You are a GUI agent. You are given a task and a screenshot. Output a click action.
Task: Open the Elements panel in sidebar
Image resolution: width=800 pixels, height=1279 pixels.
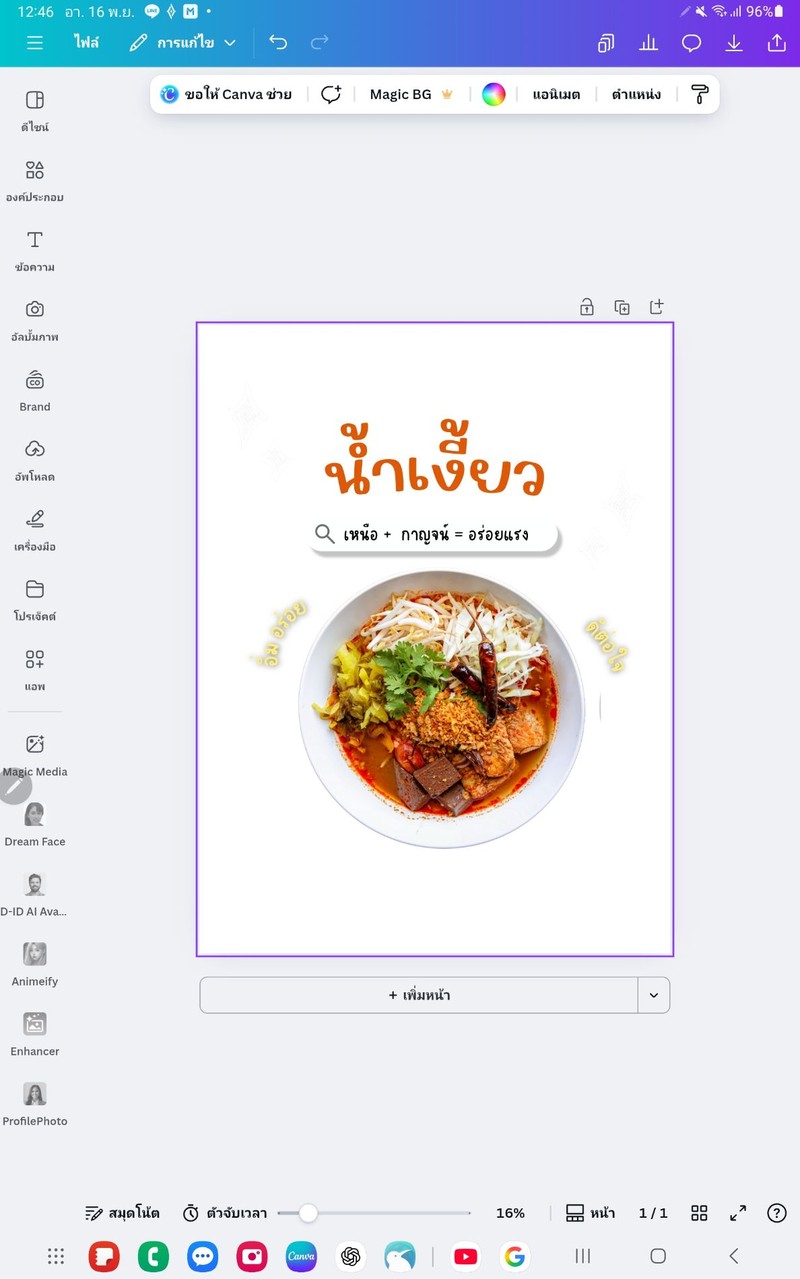point(35,180)
